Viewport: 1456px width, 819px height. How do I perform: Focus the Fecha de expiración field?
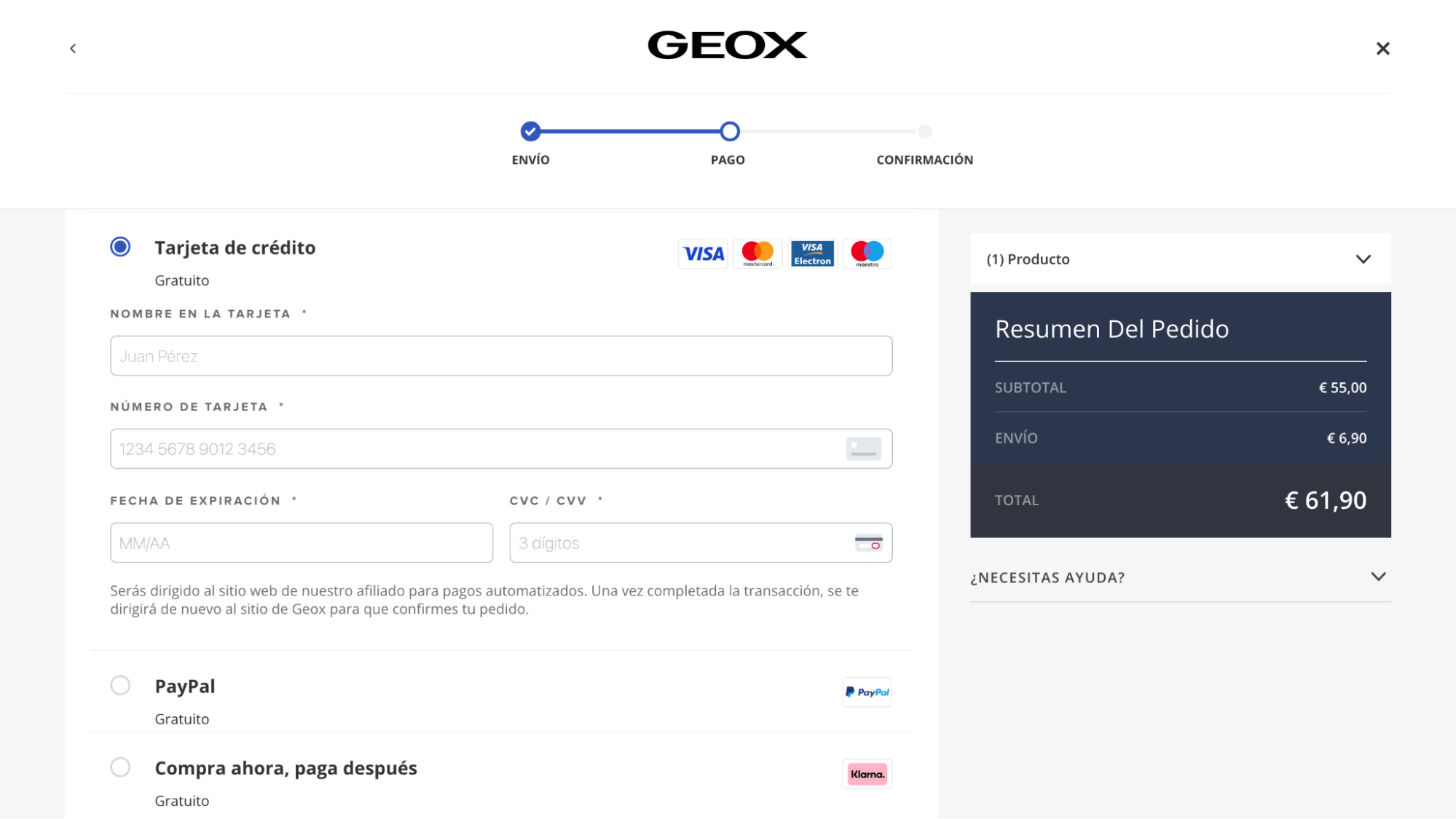(x=302, y=543)
